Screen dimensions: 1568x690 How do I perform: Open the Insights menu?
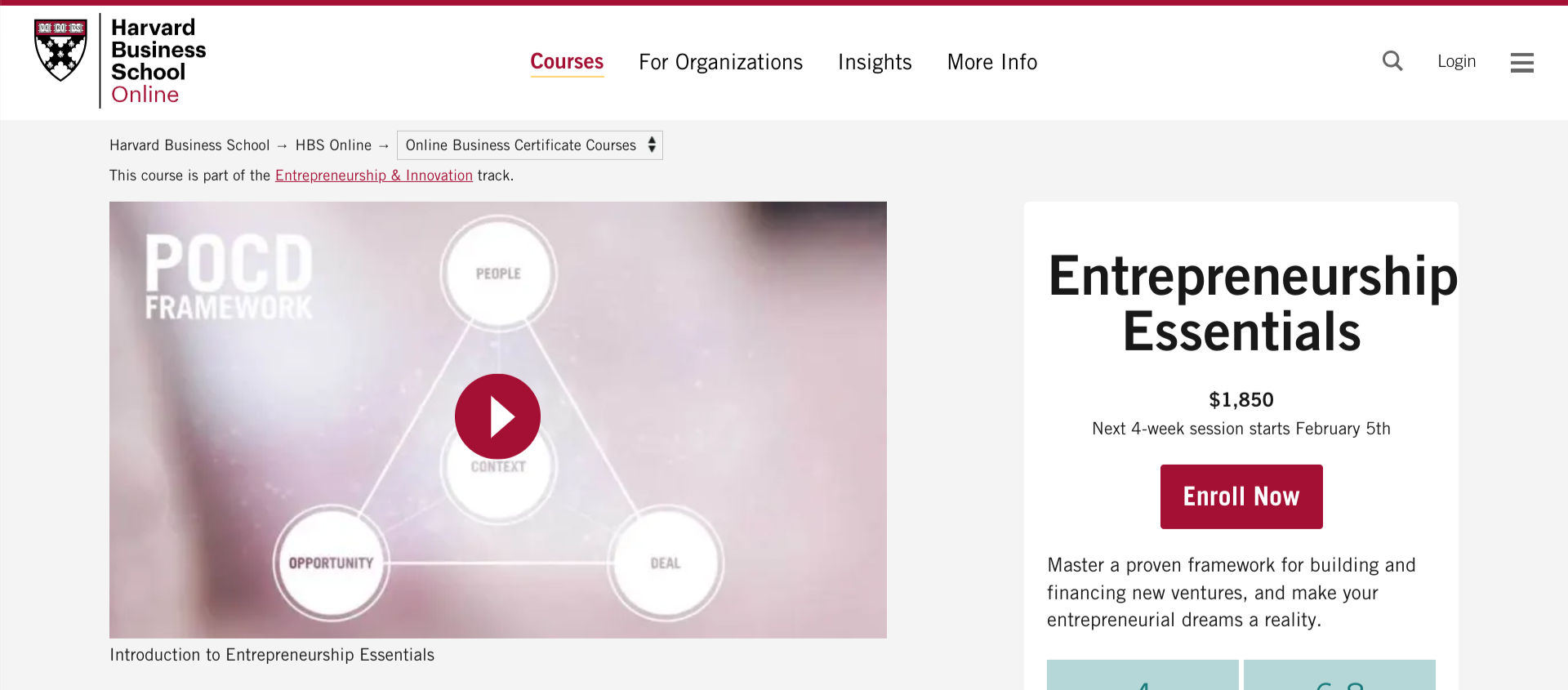pos(875,62)
